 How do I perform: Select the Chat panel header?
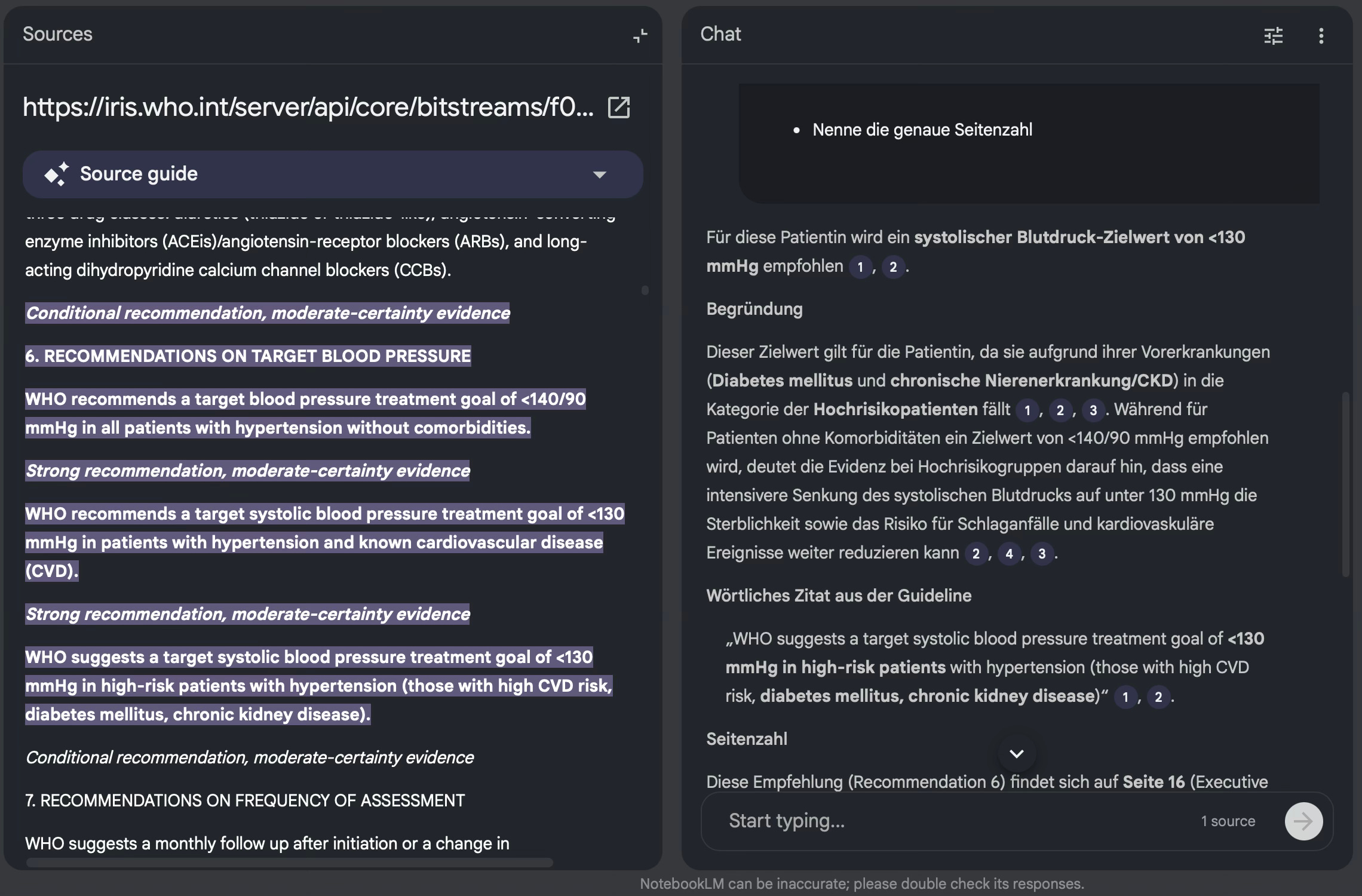[720, 34]
